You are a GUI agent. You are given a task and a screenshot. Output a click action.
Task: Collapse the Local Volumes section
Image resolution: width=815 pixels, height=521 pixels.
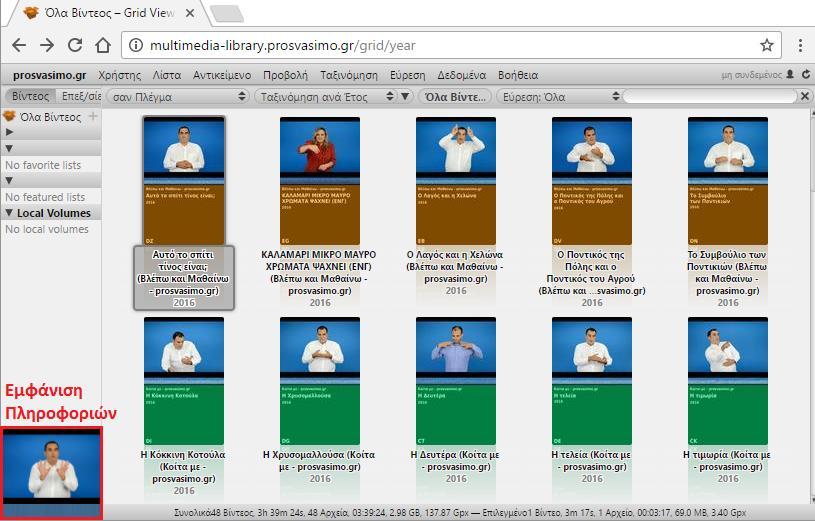pyautogui.click(x=9, y=213)
